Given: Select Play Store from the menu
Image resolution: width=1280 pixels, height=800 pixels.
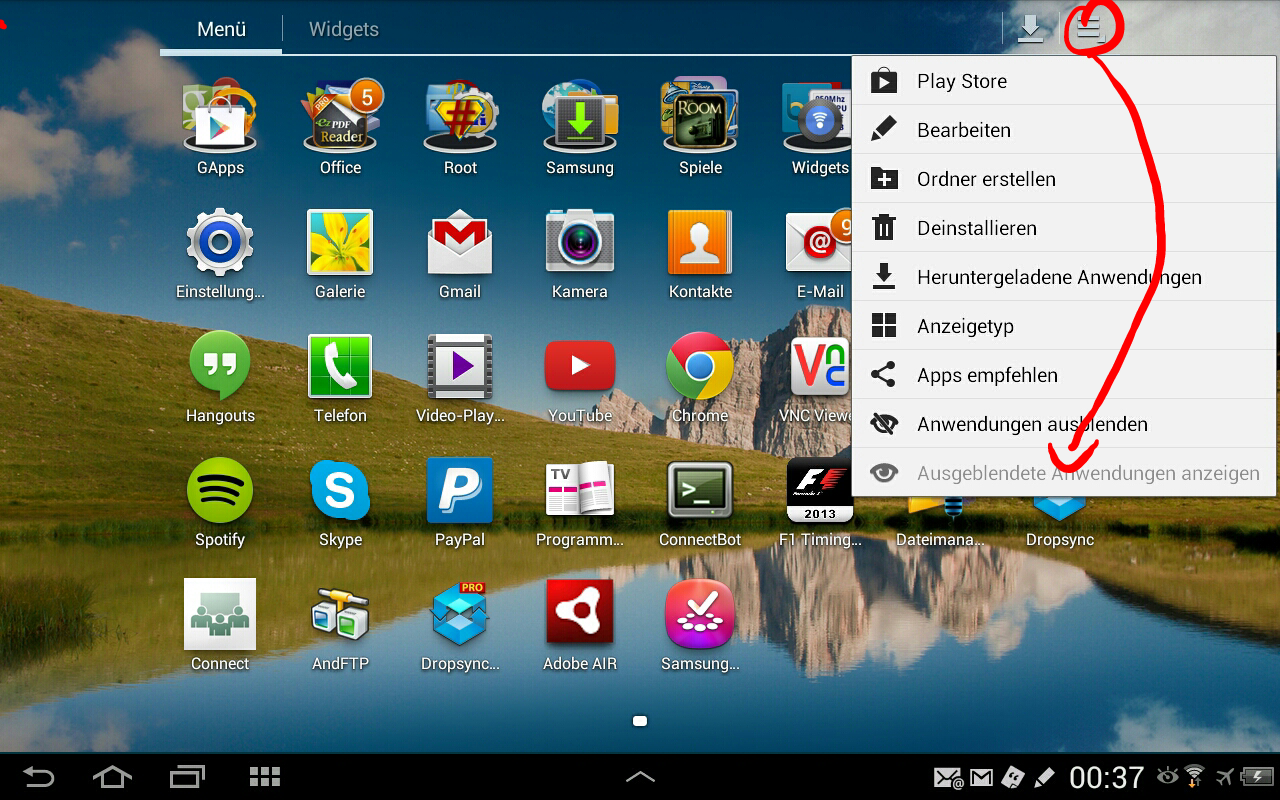Looking at the screenshot, I should (1064, 81).
